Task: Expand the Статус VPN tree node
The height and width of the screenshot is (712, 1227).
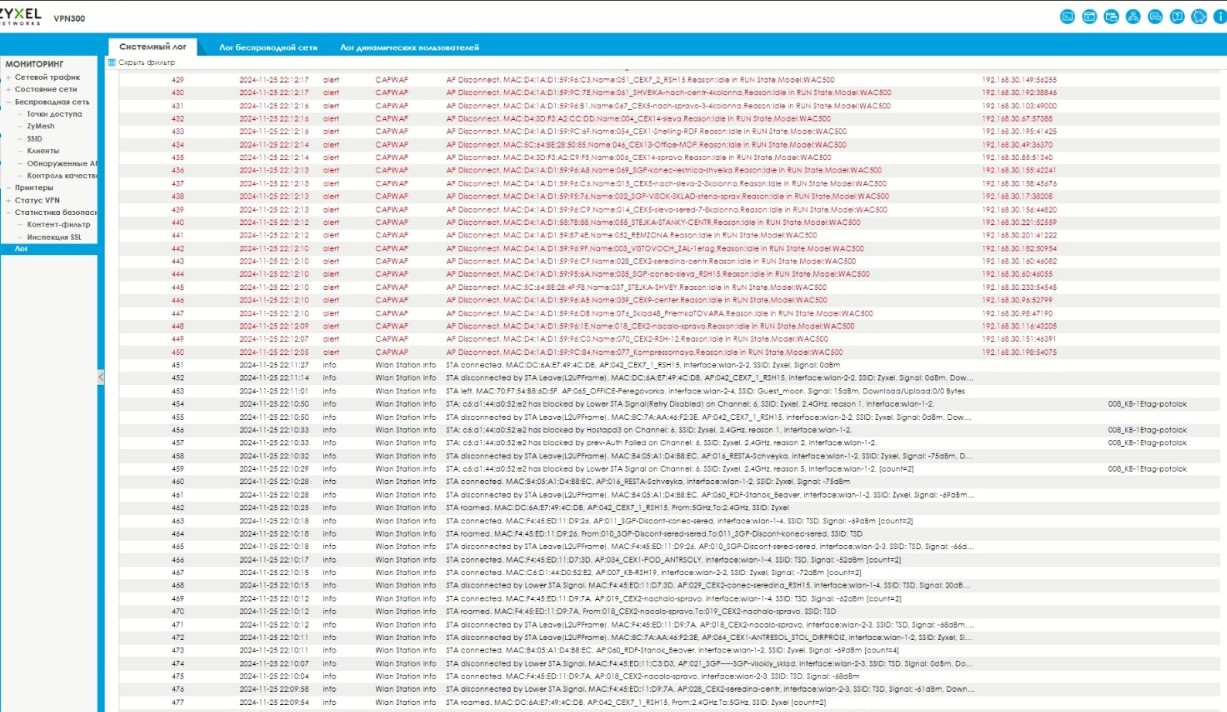Action: tap(9, 200)
